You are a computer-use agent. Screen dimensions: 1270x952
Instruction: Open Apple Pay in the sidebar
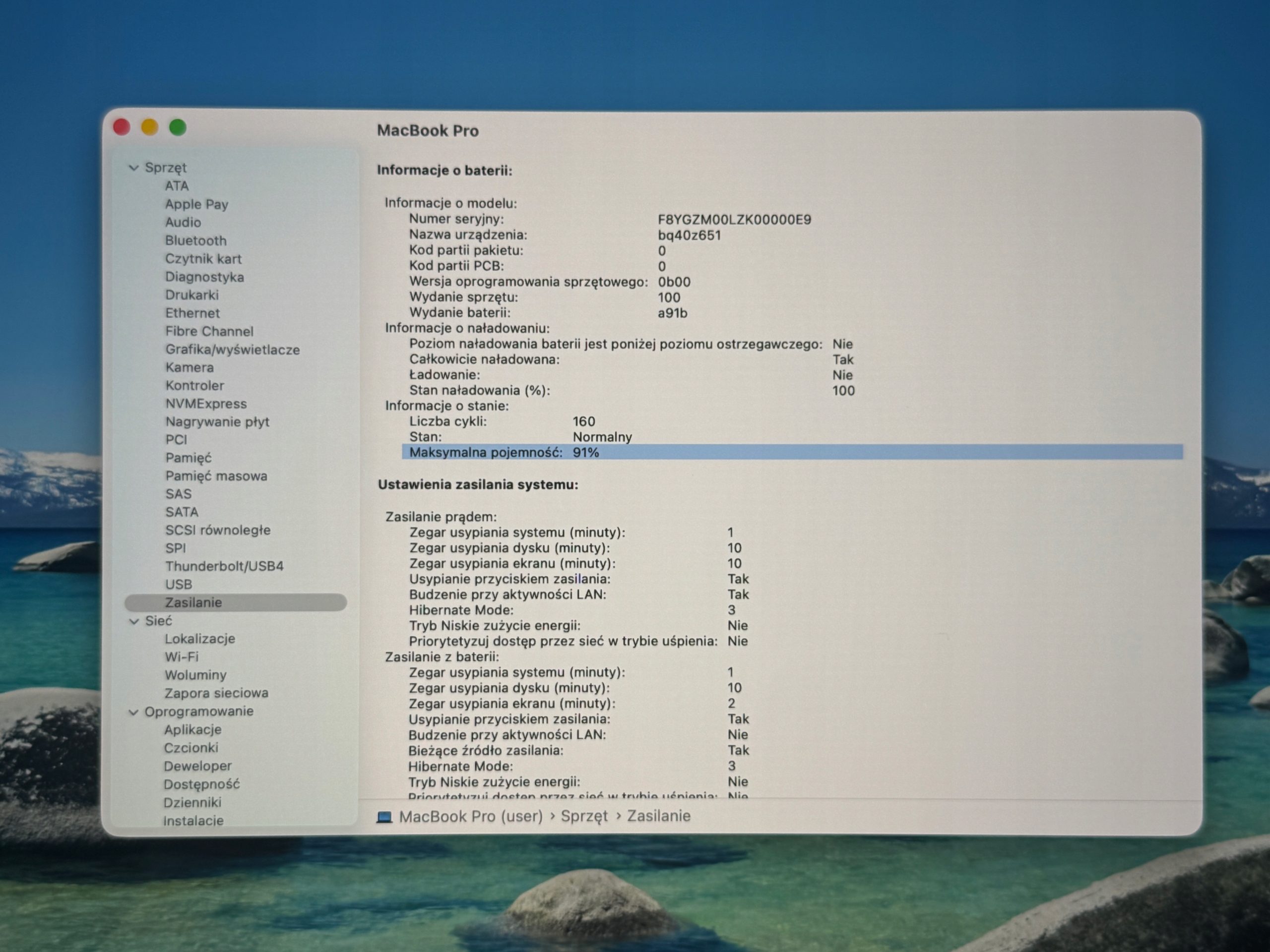(196, 204)
